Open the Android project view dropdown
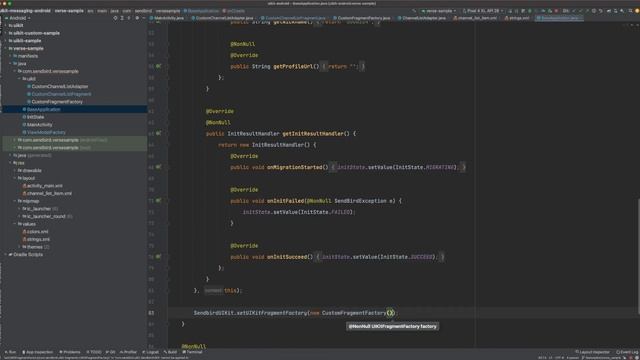Image resolution: width=640 pixels, height=360 pixels. coord(17,18)
